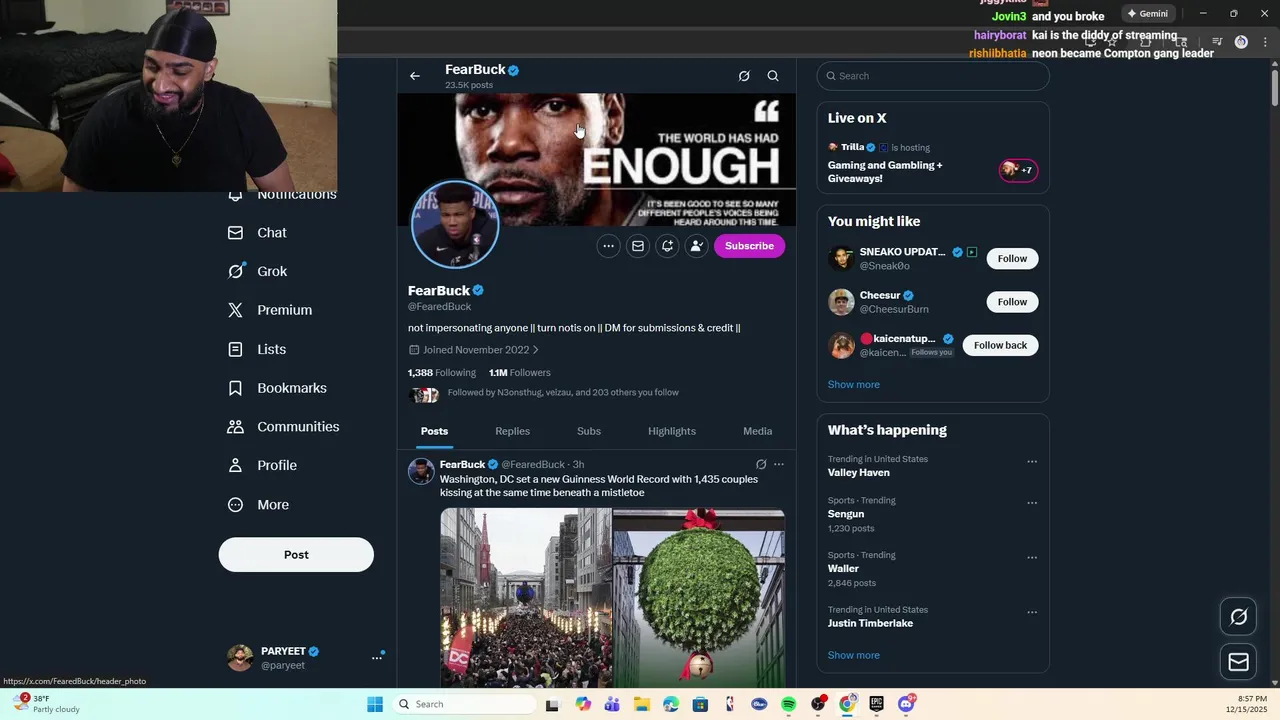Image resolution: width=1280 pixels, height=720 pixels.
Task: Search FearBuck's posts via magnifier icon
Action: click(x=773, y=76)
